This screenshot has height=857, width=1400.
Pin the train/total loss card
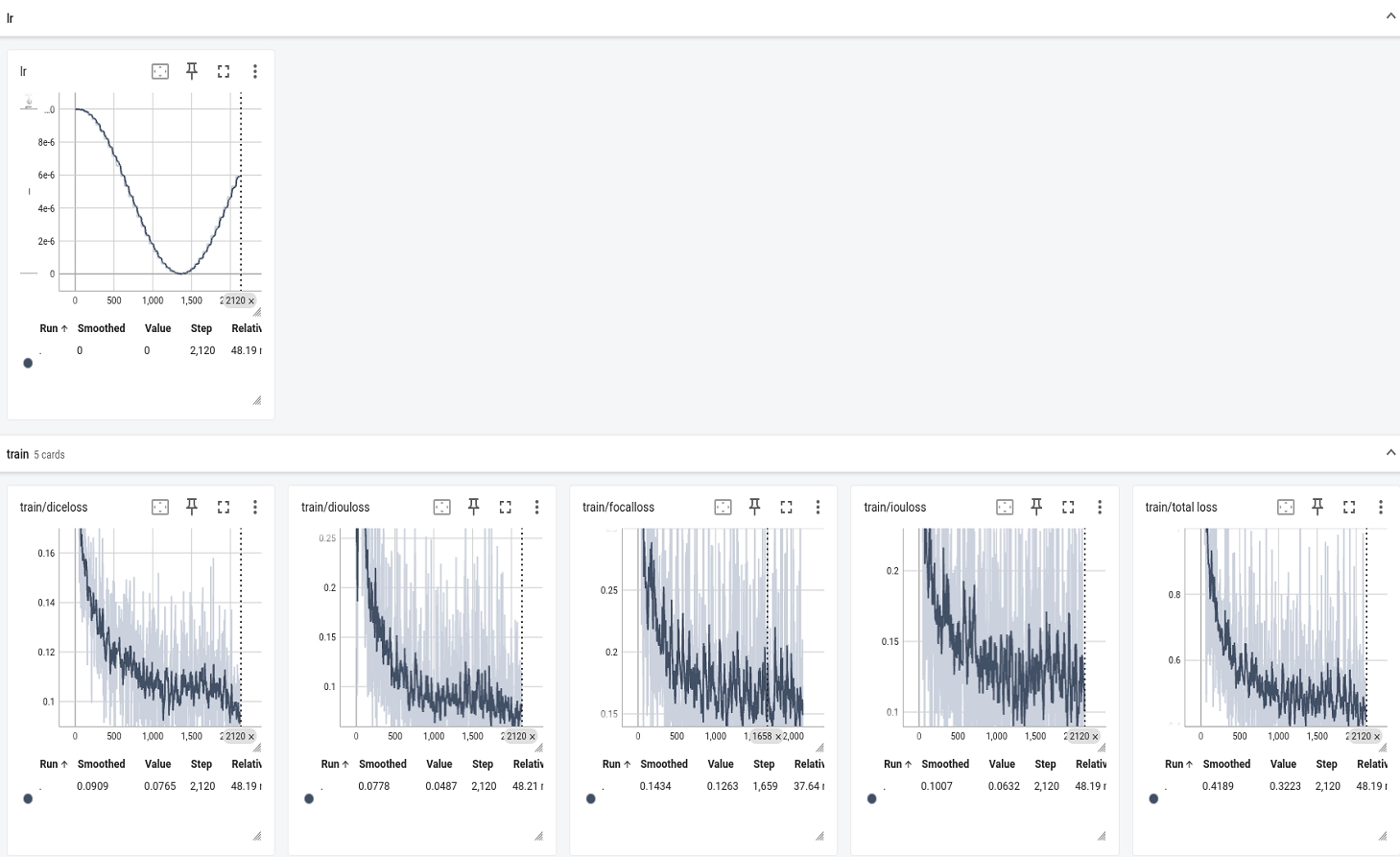coord(1317,507)
